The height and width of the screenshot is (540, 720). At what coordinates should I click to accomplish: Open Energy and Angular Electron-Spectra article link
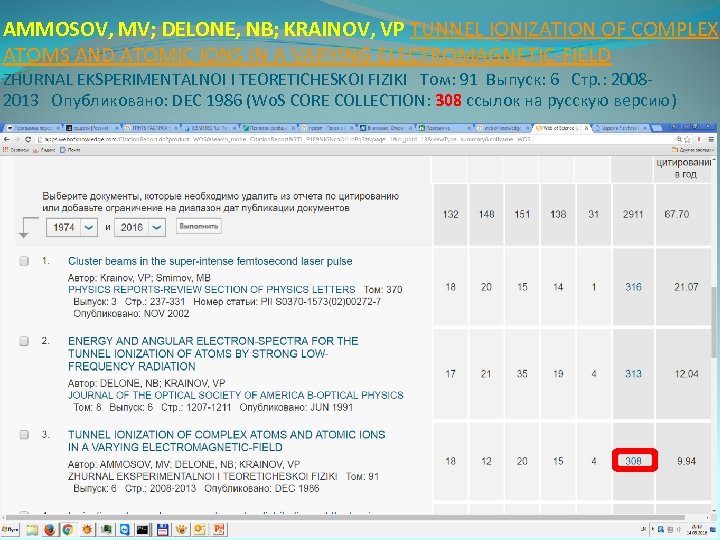click(213, 354)
